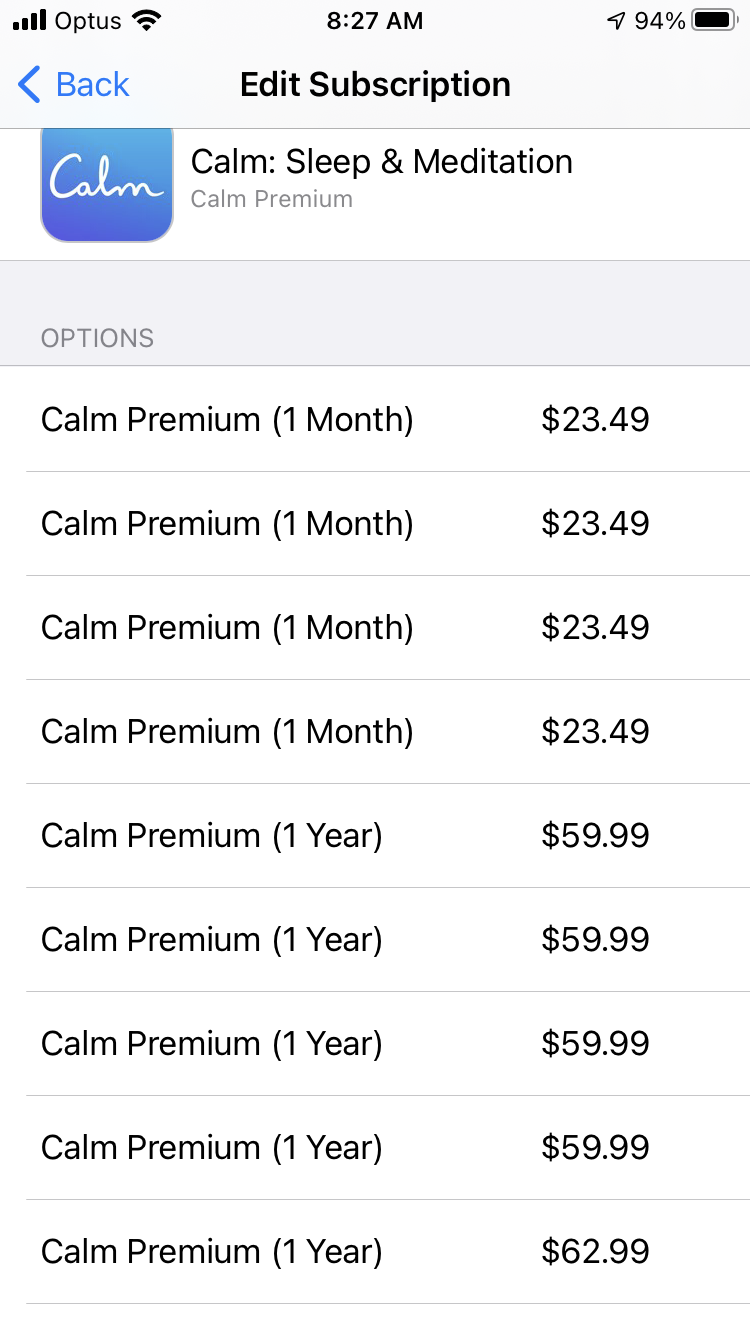Choose the $62.99 Calm Premium (1 Year) option
Image resolution: width=750 pixels, height=1334 pixels.
375,1251
